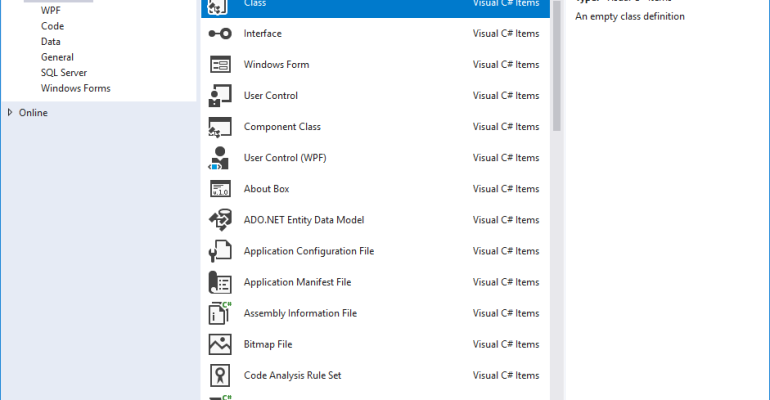Click the 'Bitmap File' template name
Screen dimensions: 770x400
click(268, 345)
